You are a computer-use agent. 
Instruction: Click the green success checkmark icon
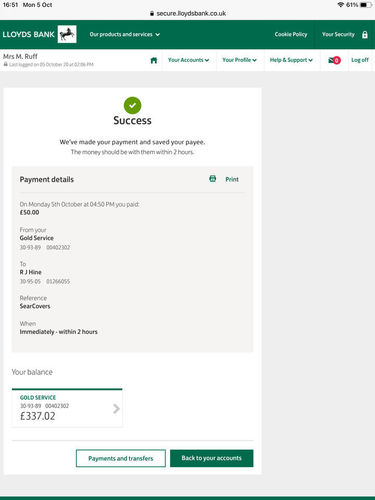[132, 105]
